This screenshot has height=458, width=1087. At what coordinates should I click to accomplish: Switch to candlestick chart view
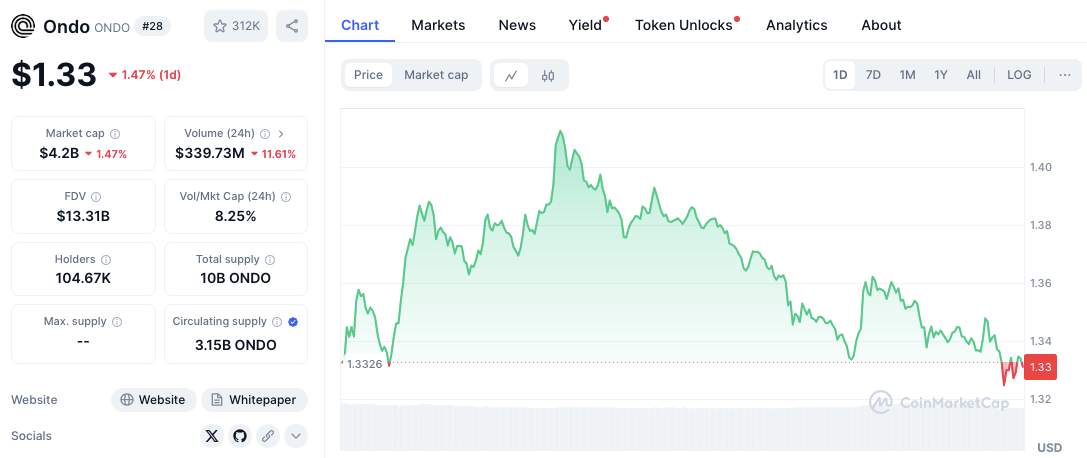point(548,76)
